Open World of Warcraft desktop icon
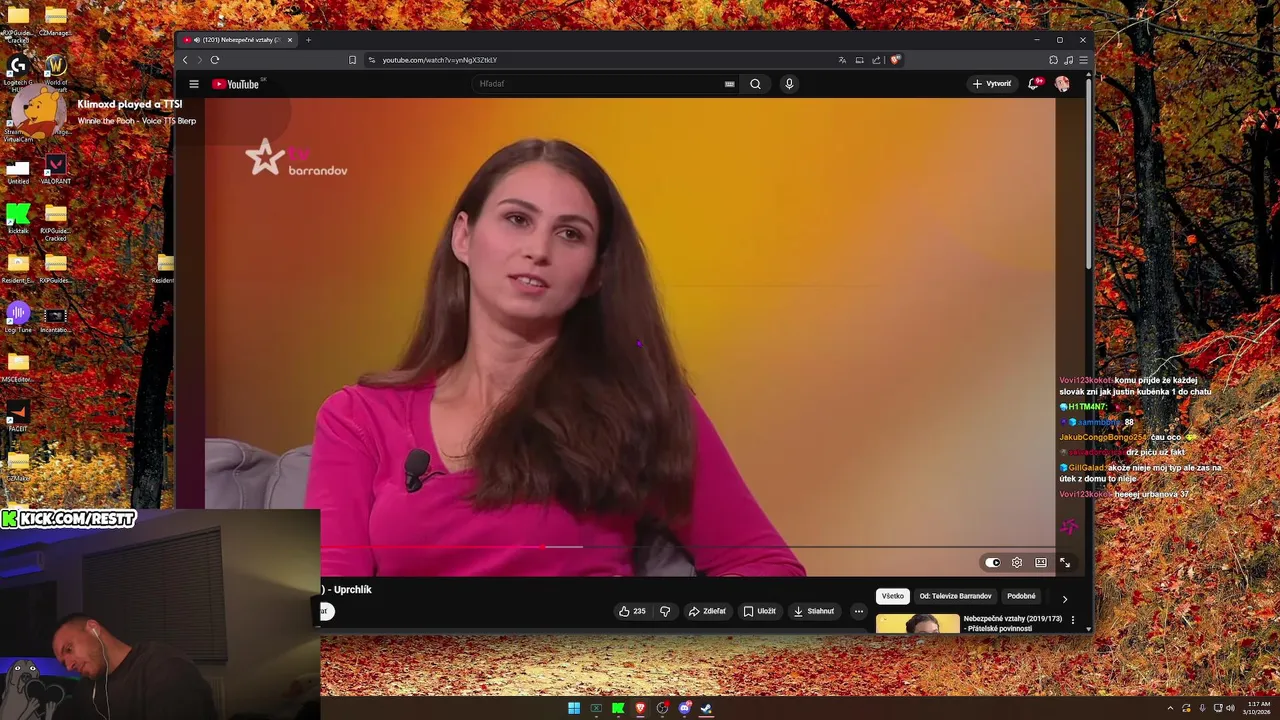This screenshot has width=1280, height=720. pos(56,69)
